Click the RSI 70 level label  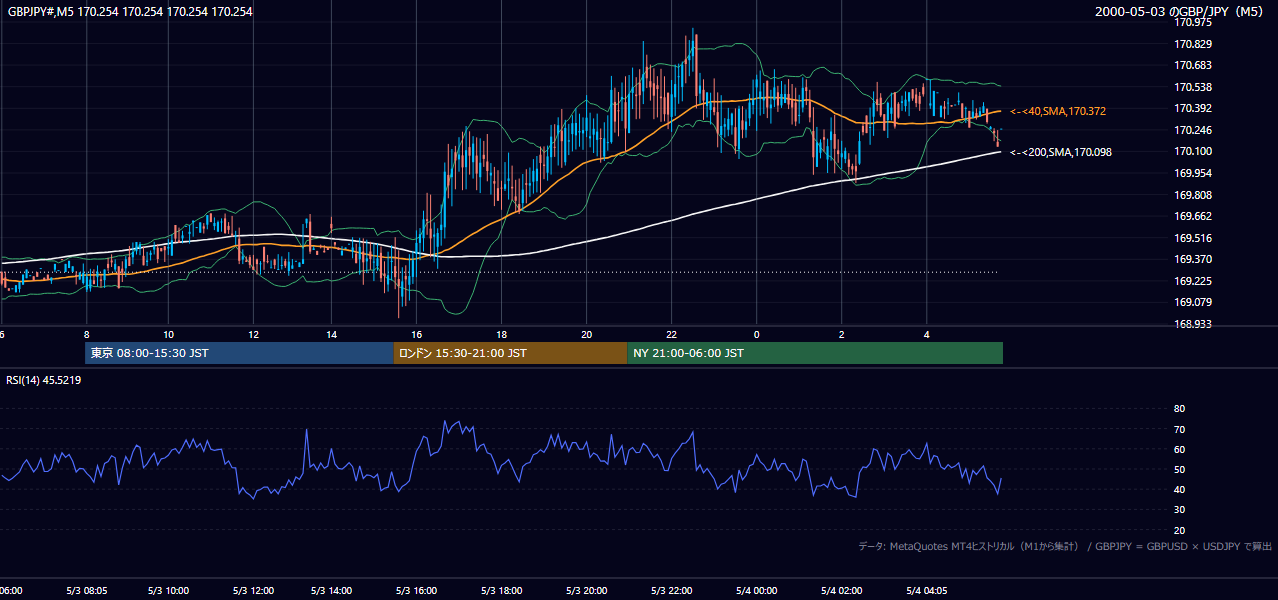tap(1179, 429)
